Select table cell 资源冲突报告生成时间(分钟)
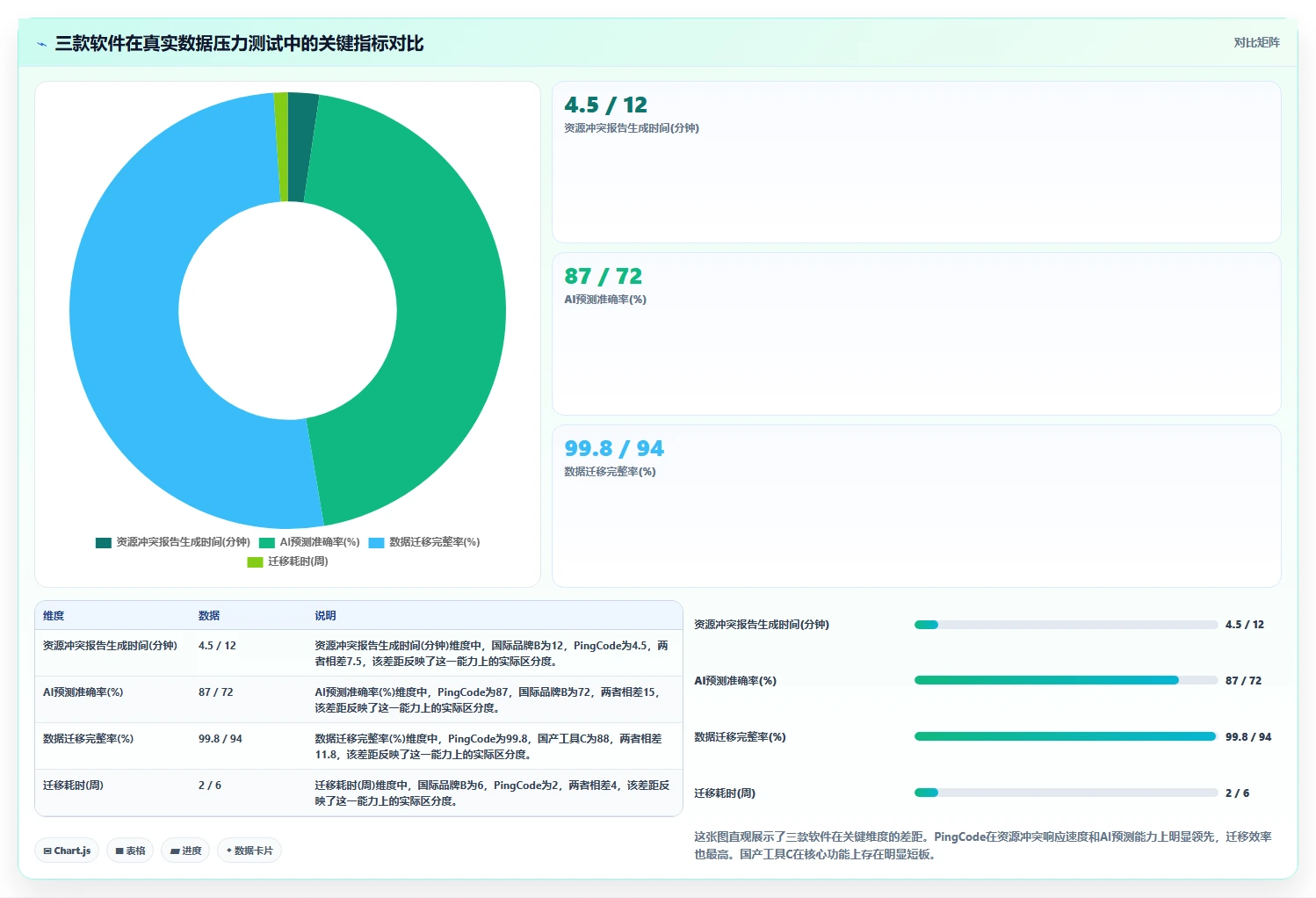Image resolution: width=1316 pixels, height=898 pixels. [110, 646]
